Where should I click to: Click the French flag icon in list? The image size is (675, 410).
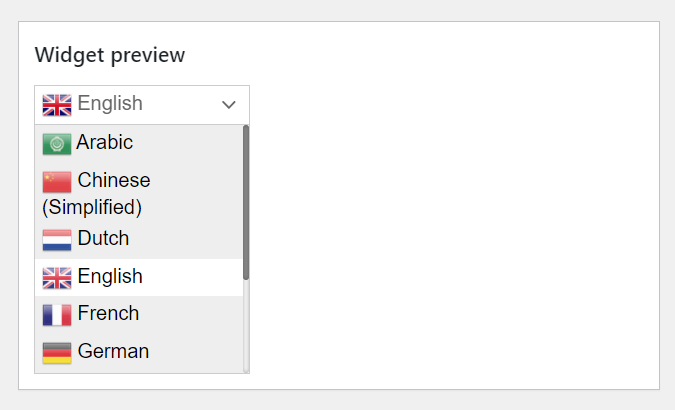[57, 315]
